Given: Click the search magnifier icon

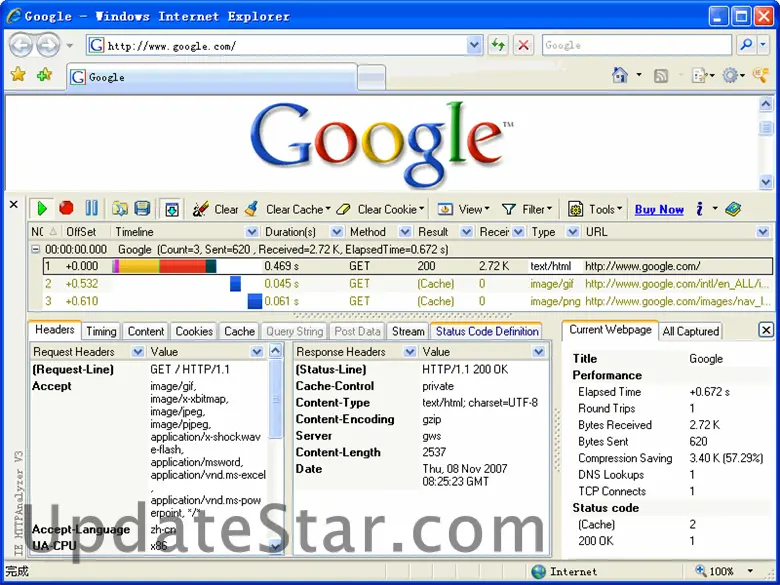Looking at the screenshot, I should [x=746, y=45].
